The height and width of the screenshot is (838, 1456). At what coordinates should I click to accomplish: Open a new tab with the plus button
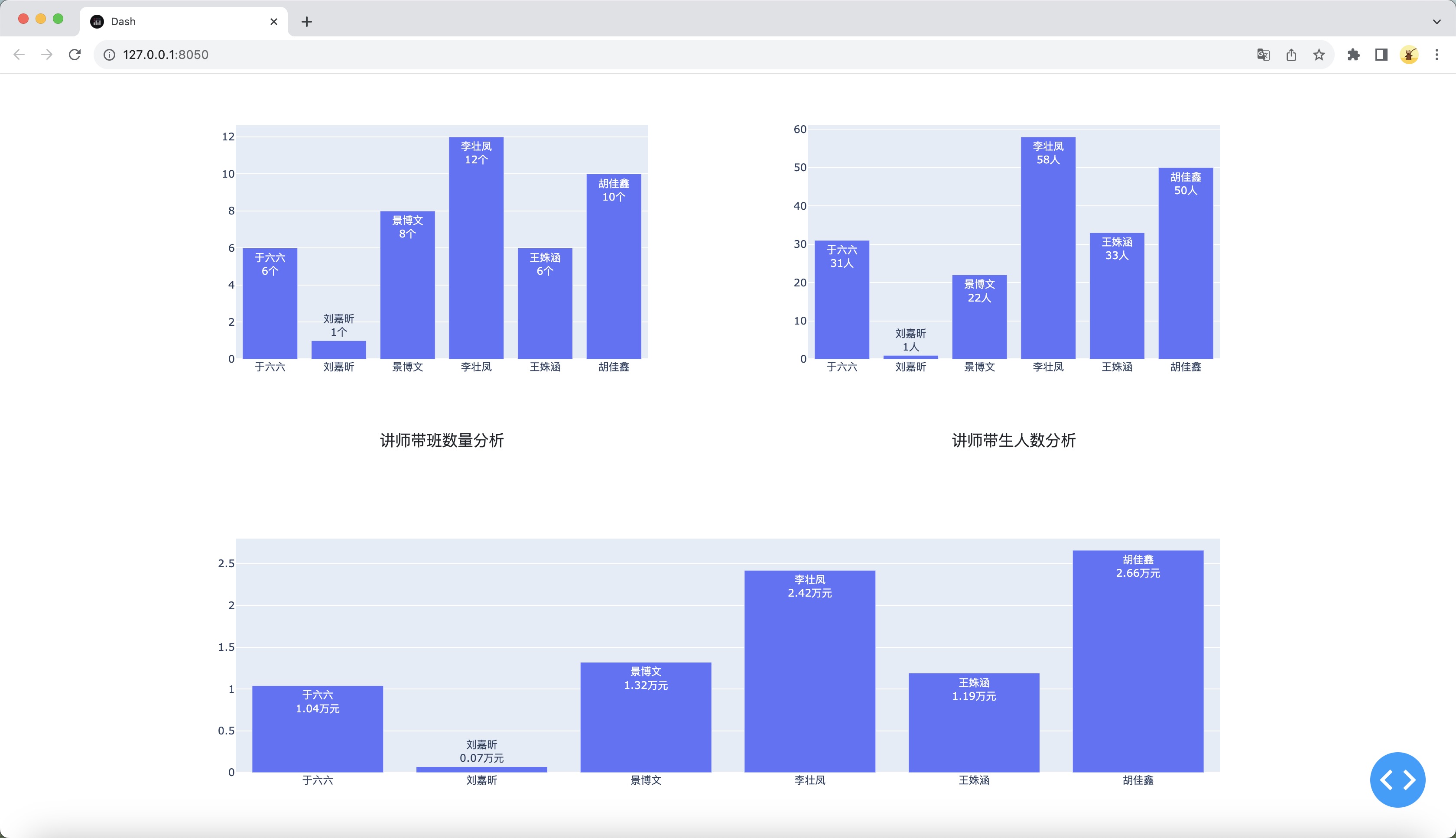tap(307, 22)
